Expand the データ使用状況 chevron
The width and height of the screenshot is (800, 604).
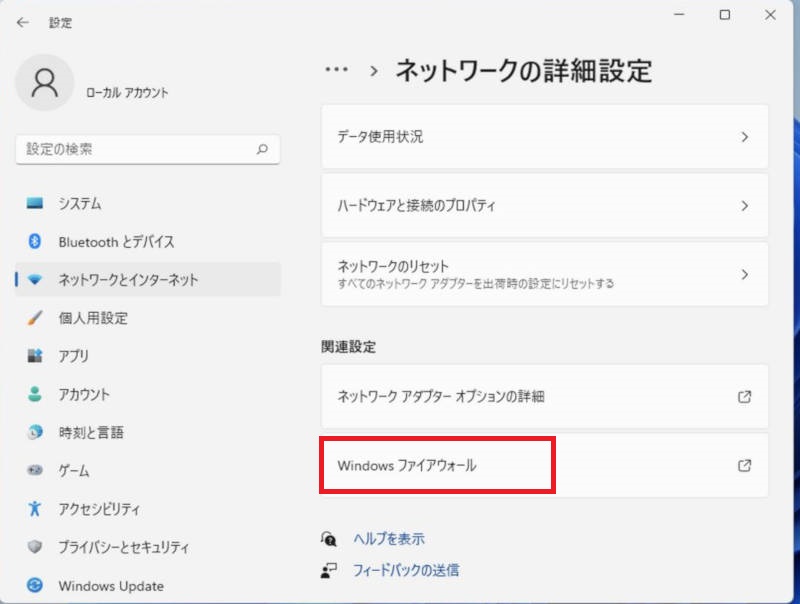tap(745, 137)
